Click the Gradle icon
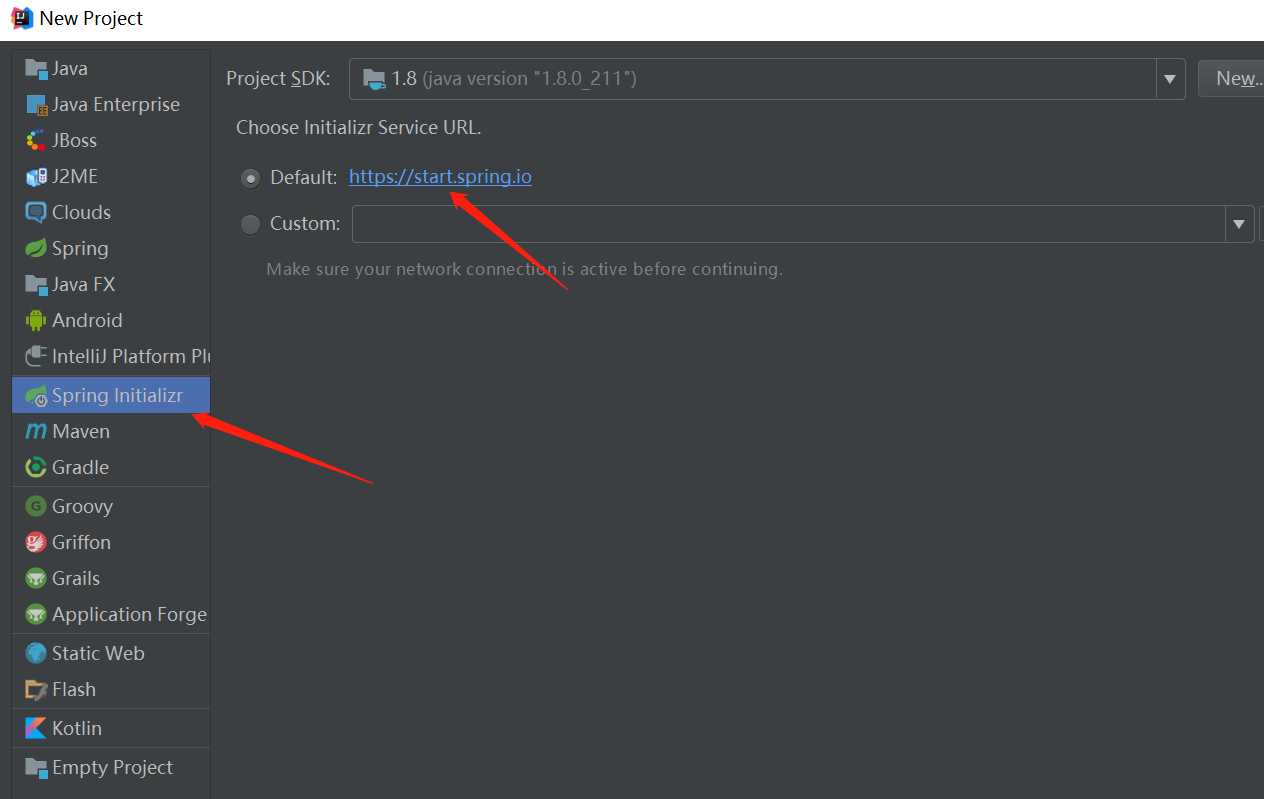1264x799 pixels. pos(36,468)
